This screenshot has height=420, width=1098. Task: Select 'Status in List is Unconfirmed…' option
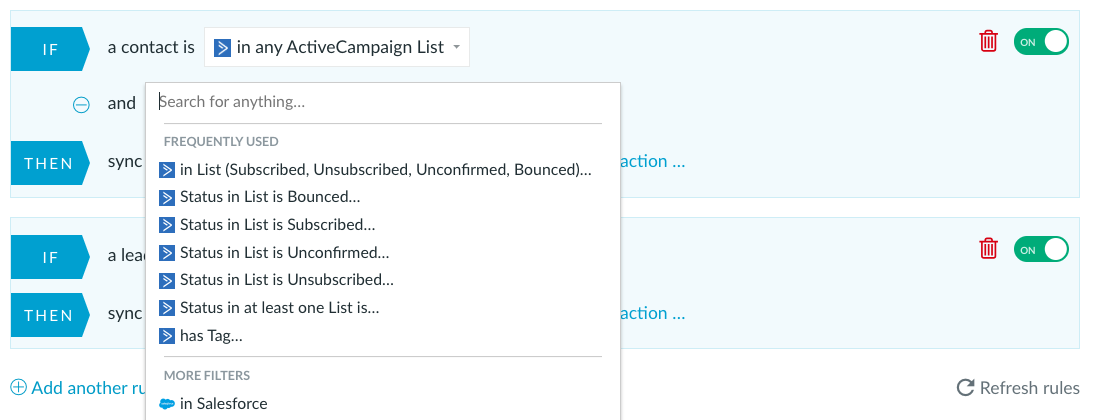pos(274,253)
